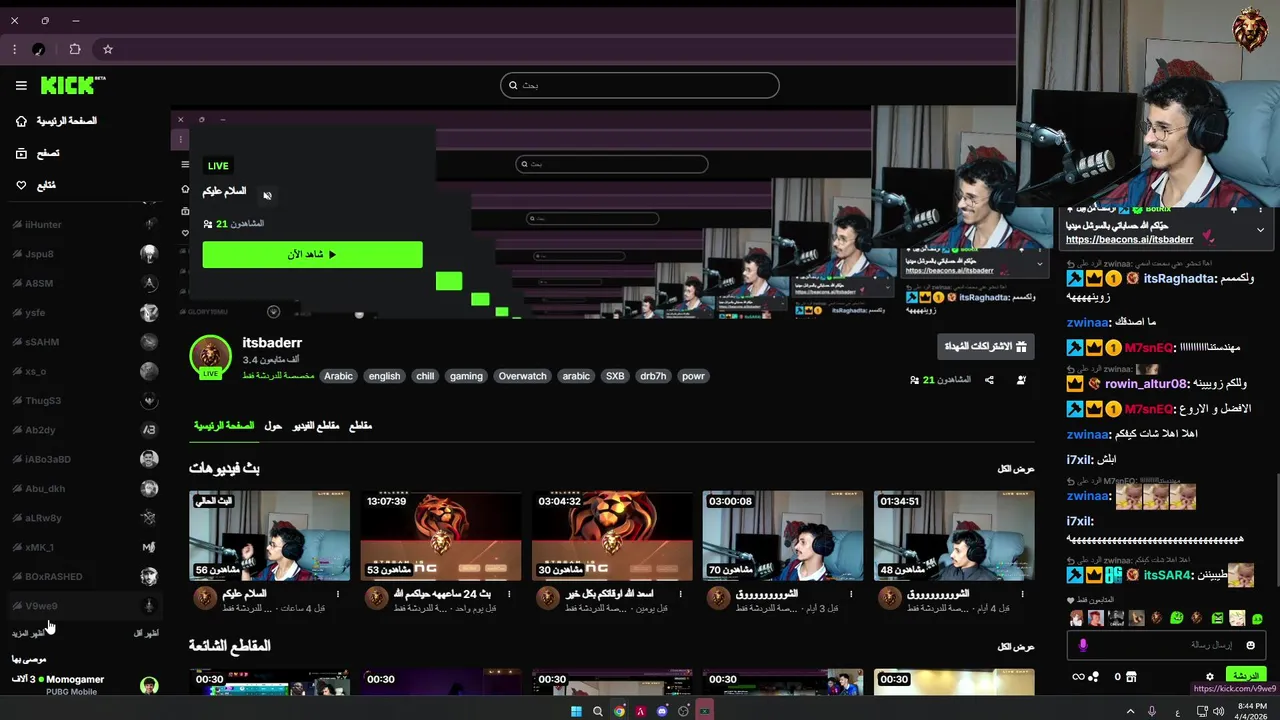Go to the home page in the sidebar
This screenshot has height=720, width=1280.
56,121
